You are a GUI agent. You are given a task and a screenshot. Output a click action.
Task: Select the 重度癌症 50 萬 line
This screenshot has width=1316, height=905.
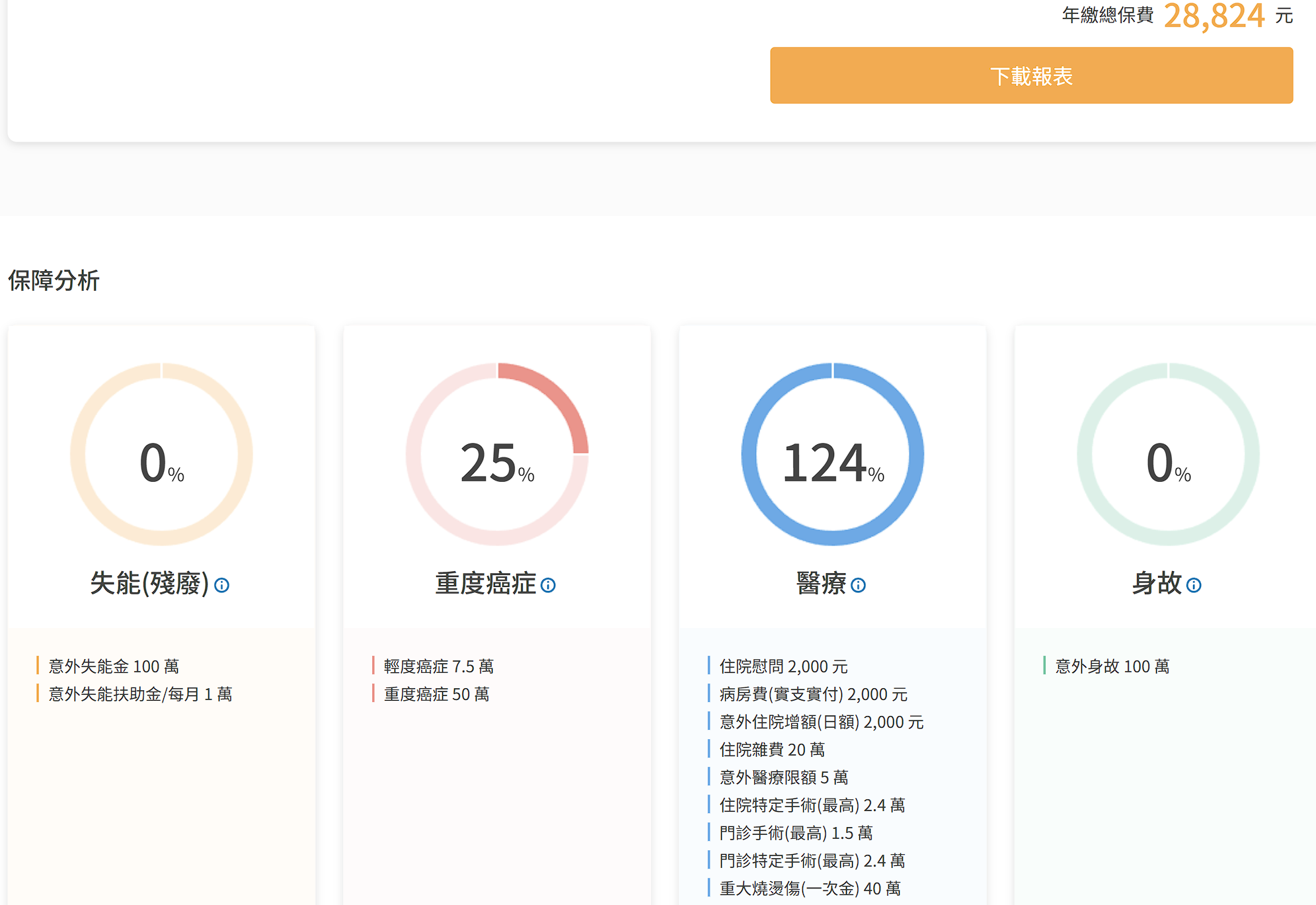click(x=436, y=694)
